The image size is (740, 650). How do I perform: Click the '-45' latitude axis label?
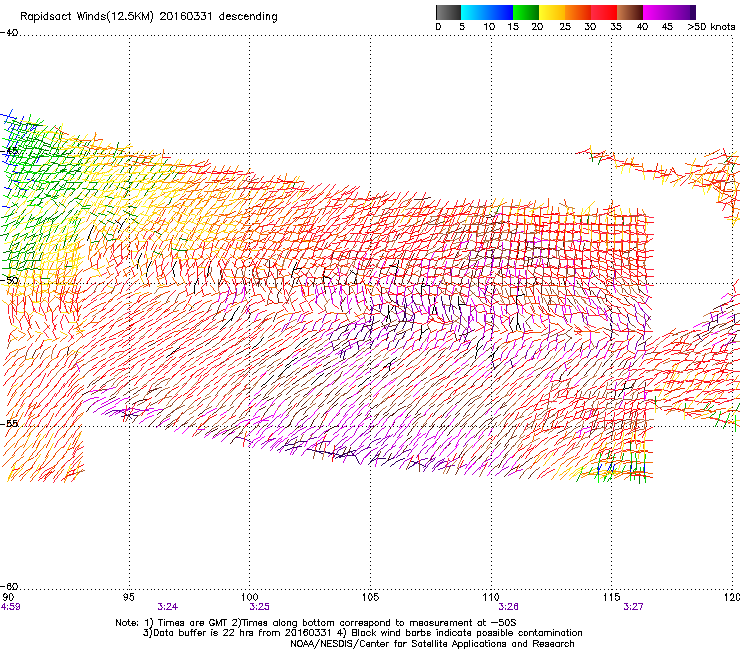[9, 151]
